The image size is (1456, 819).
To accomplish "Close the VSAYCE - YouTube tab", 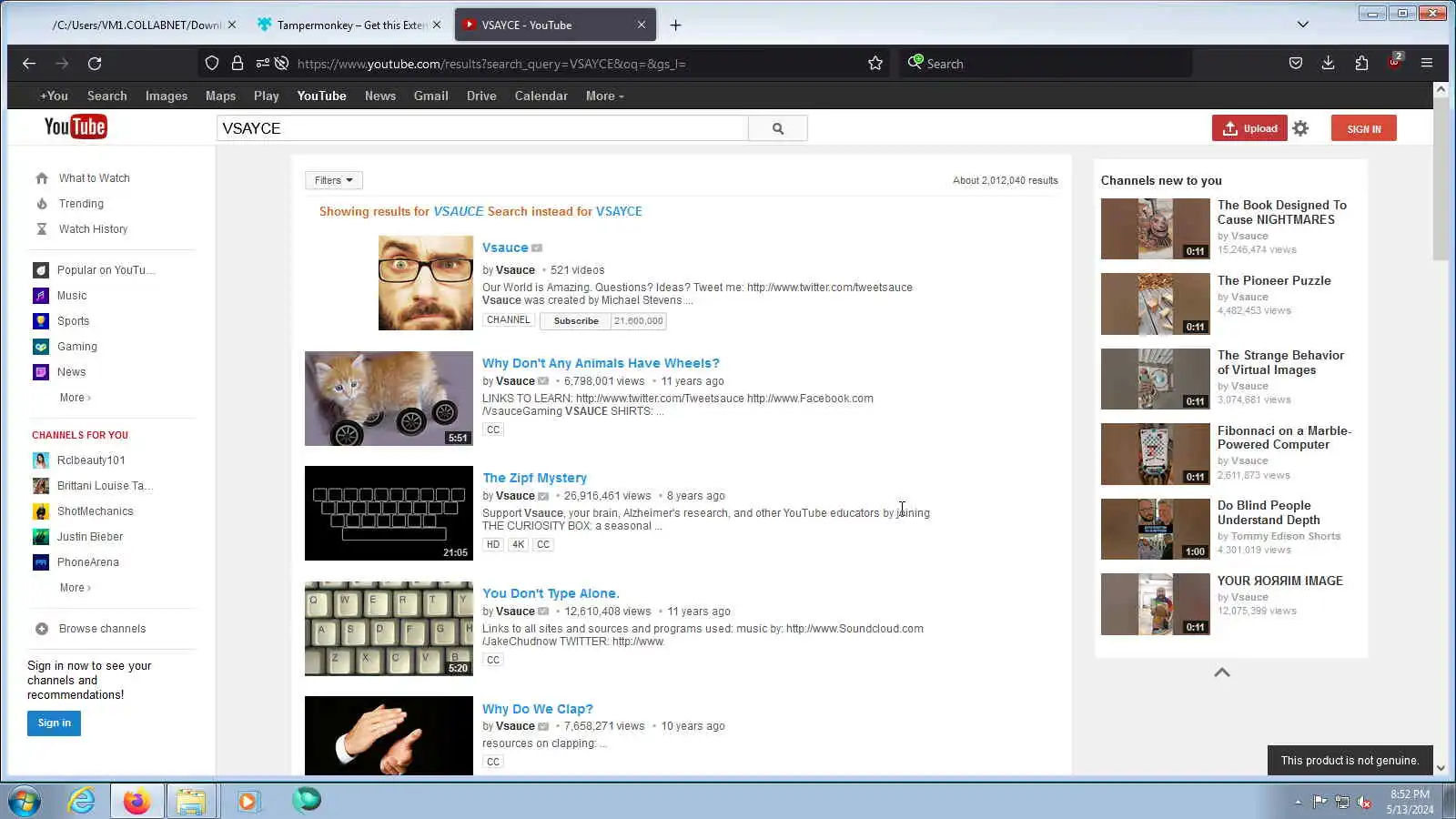I will pyautogui.click(x=642, y=25).
